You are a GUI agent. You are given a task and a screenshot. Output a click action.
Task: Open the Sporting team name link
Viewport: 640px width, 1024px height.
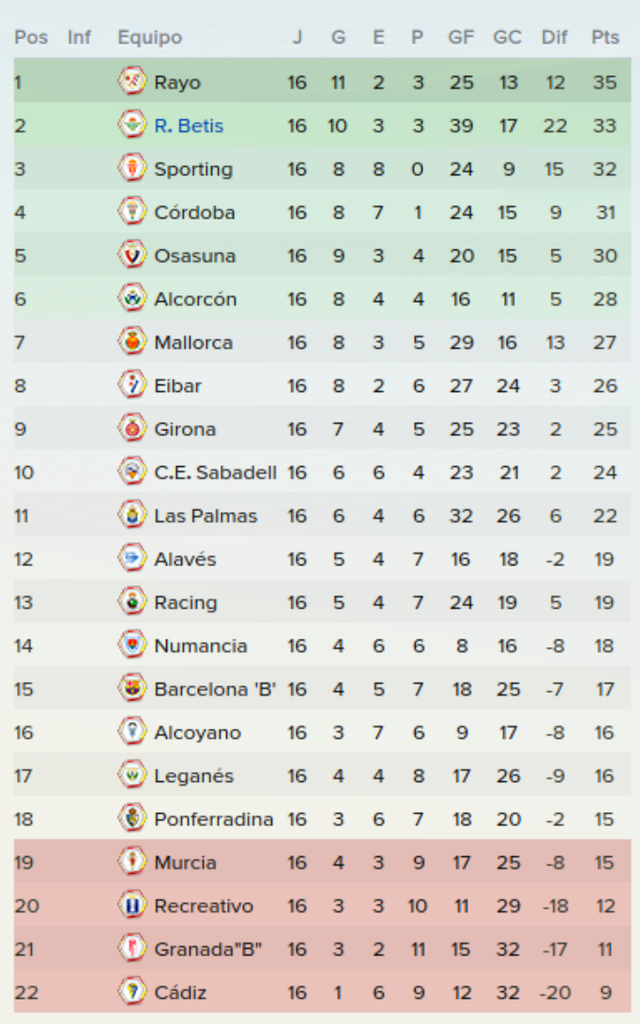(193, 169)
